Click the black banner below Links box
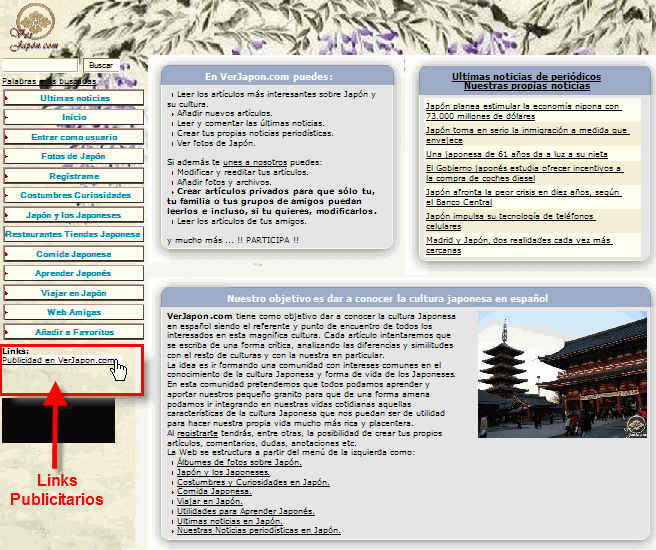This screenshot has height=550, width=656. click(58, 420)
